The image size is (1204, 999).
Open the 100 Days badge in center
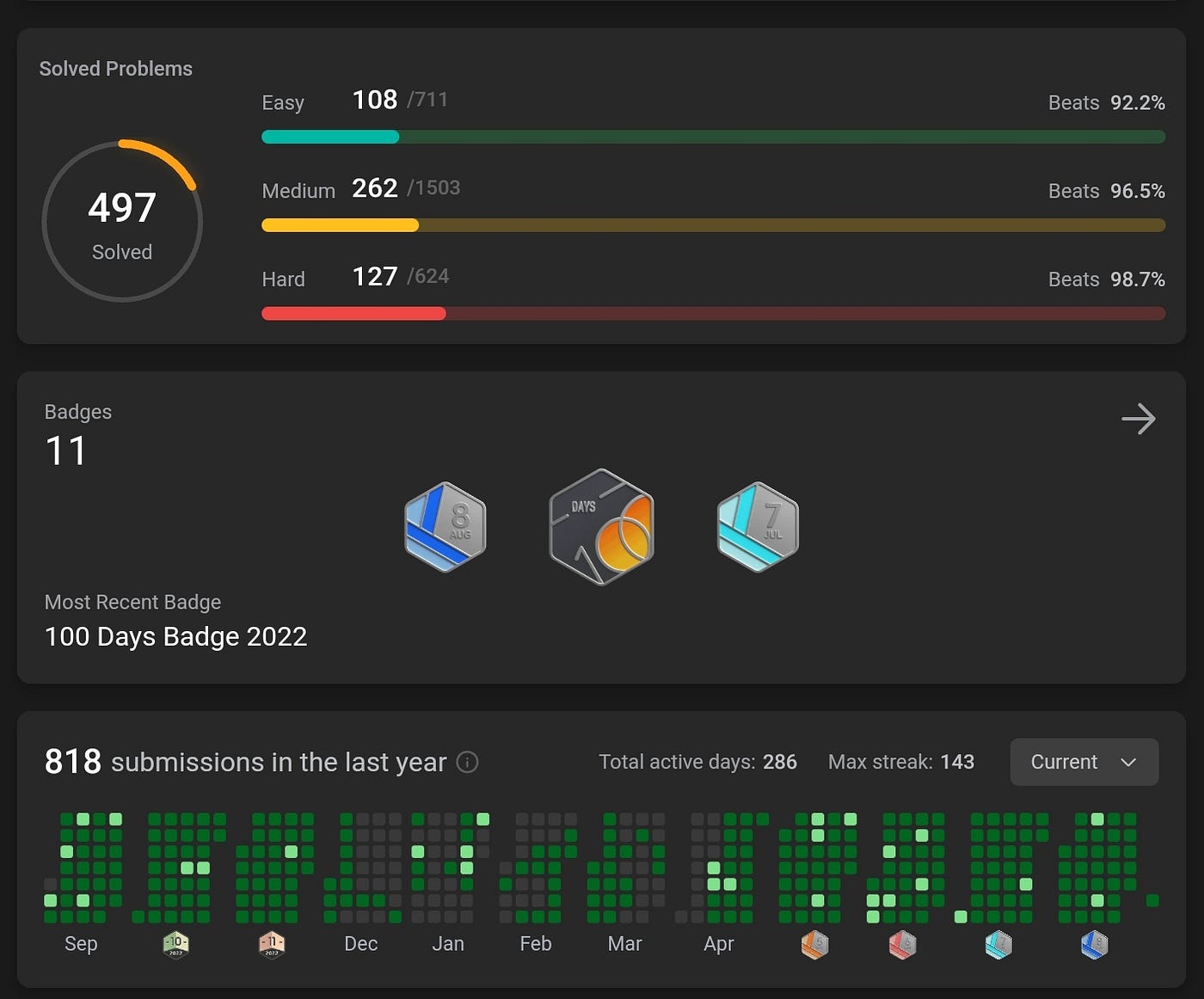tap(602, 527)
